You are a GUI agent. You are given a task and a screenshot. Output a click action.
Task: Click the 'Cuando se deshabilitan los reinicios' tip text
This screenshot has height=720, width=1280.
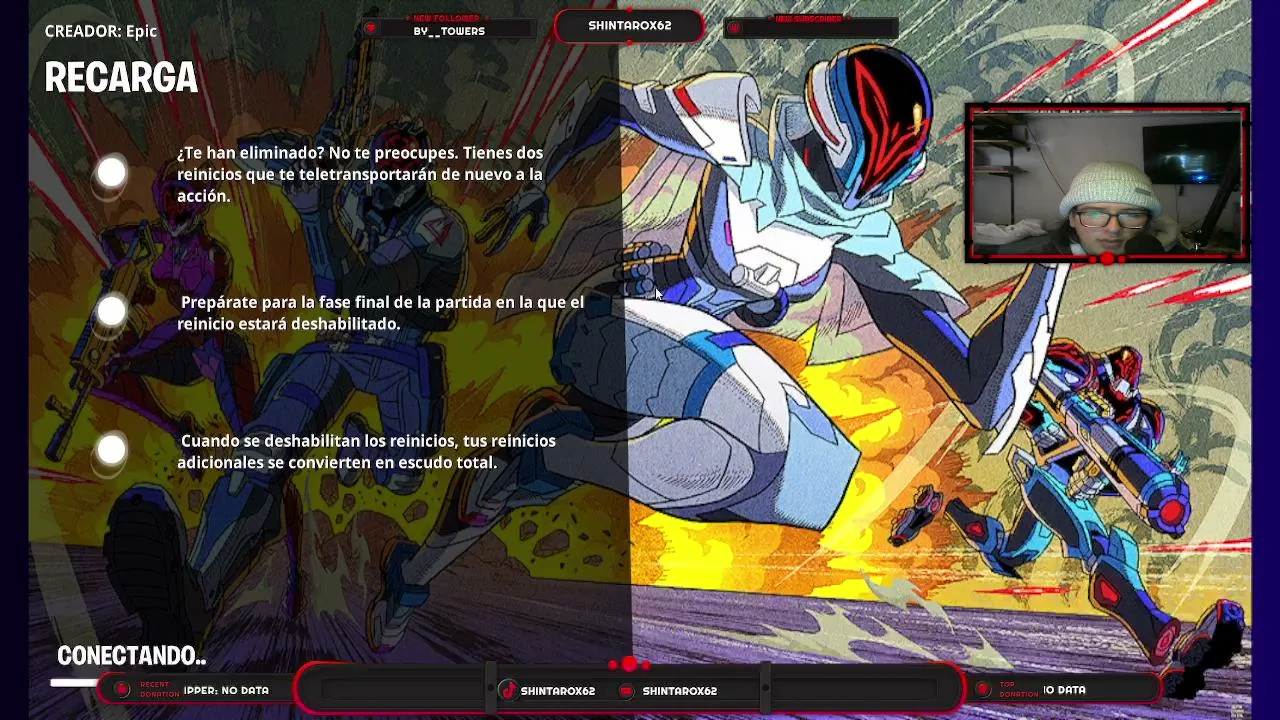click(x=366, y=451)
